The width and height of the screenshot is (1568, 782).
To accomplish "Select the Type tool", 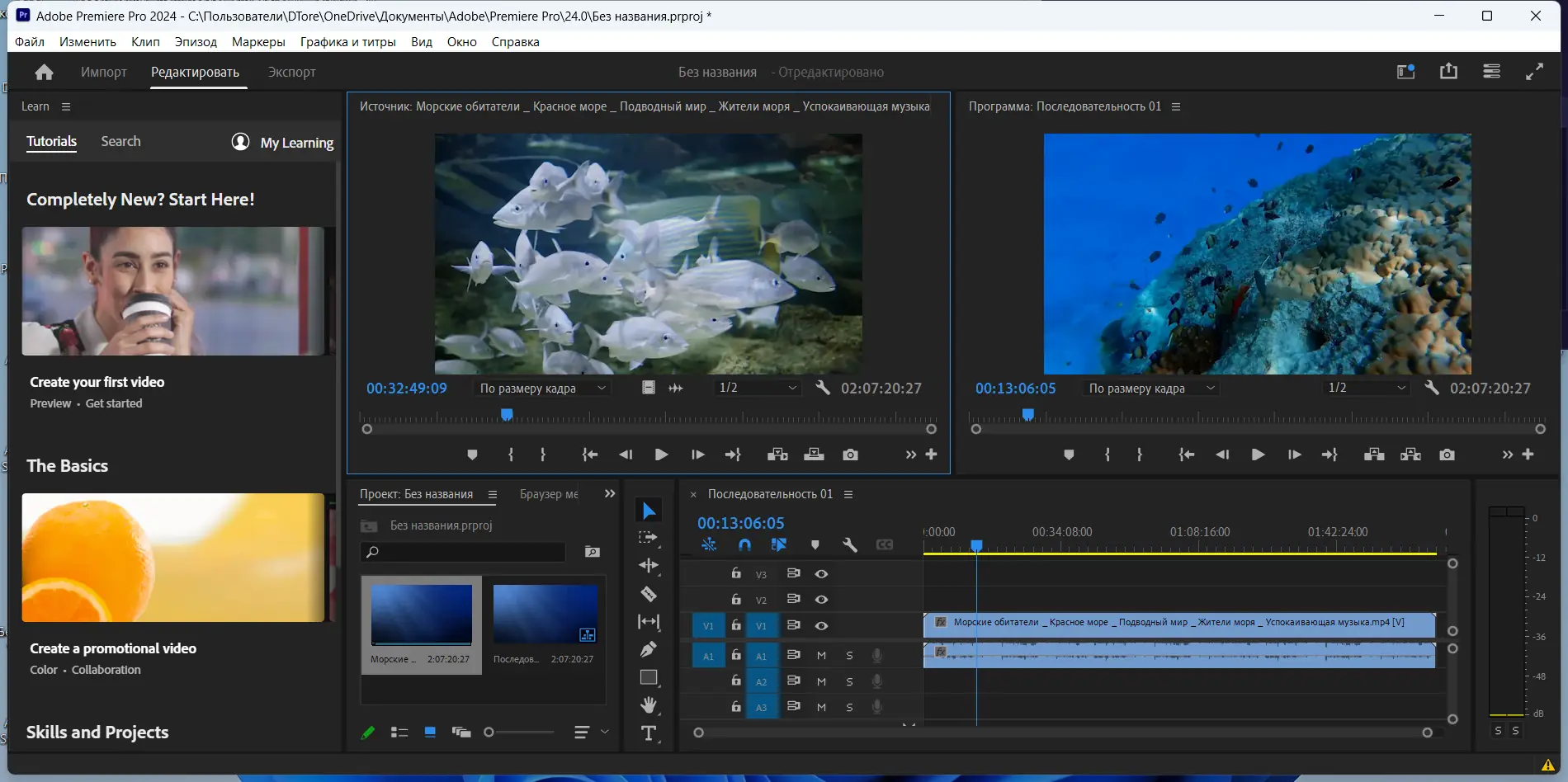I will [649, 733].
